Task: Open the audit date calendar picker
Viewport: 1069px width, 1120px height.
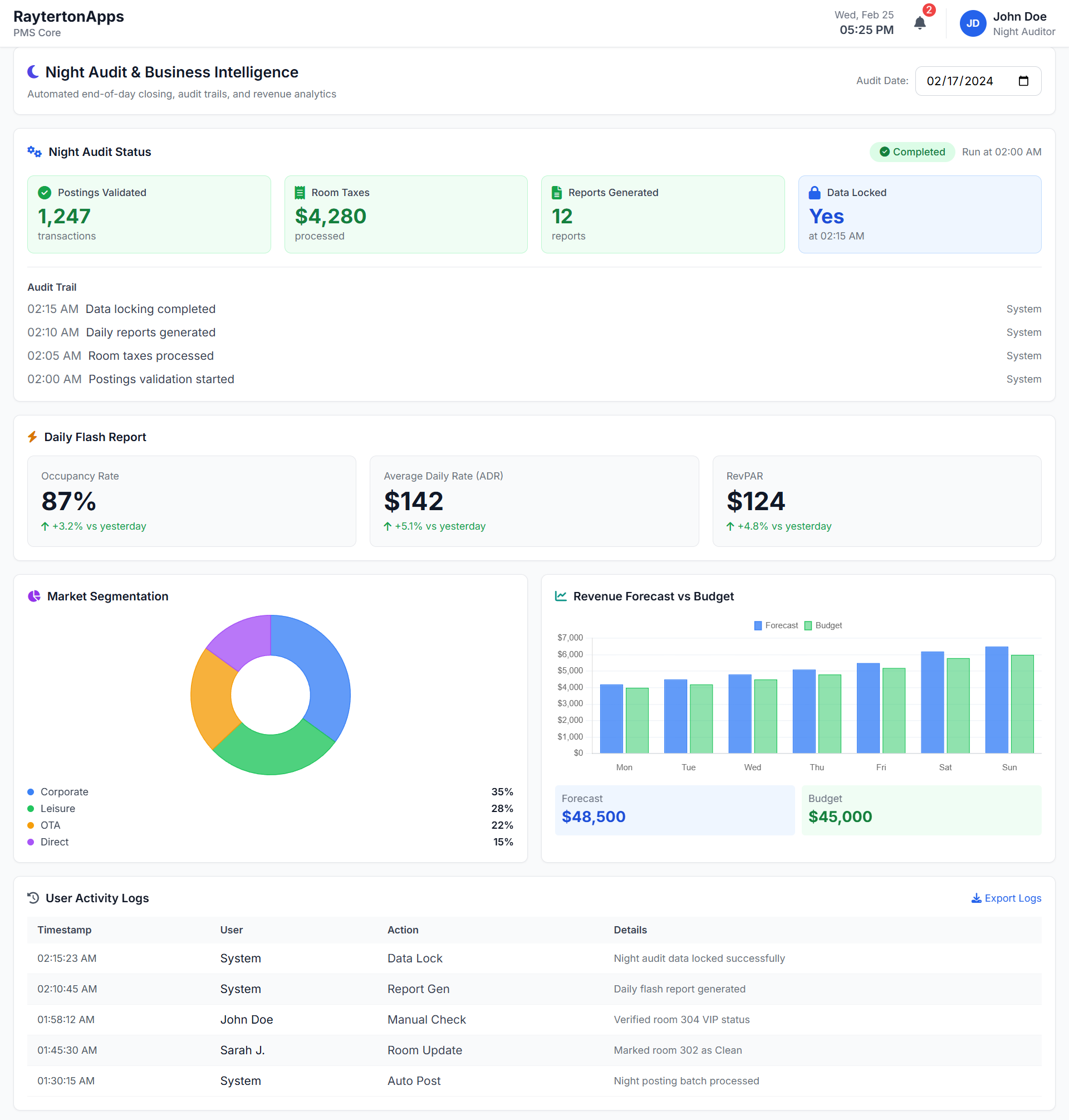Action: [x=1023, y=81]
